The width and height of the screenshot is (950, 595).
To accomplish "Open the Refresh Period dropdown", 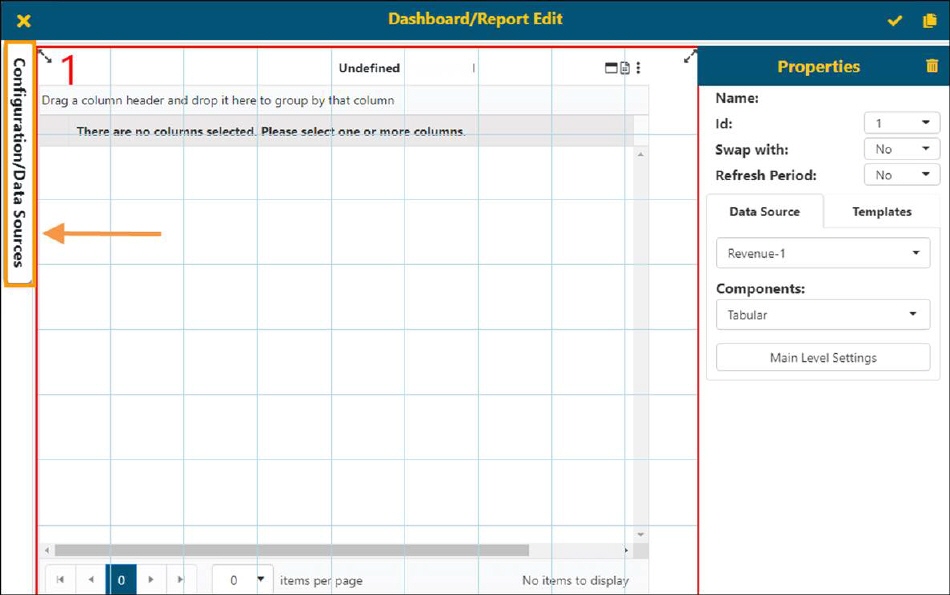I will (x=901, y=174).
